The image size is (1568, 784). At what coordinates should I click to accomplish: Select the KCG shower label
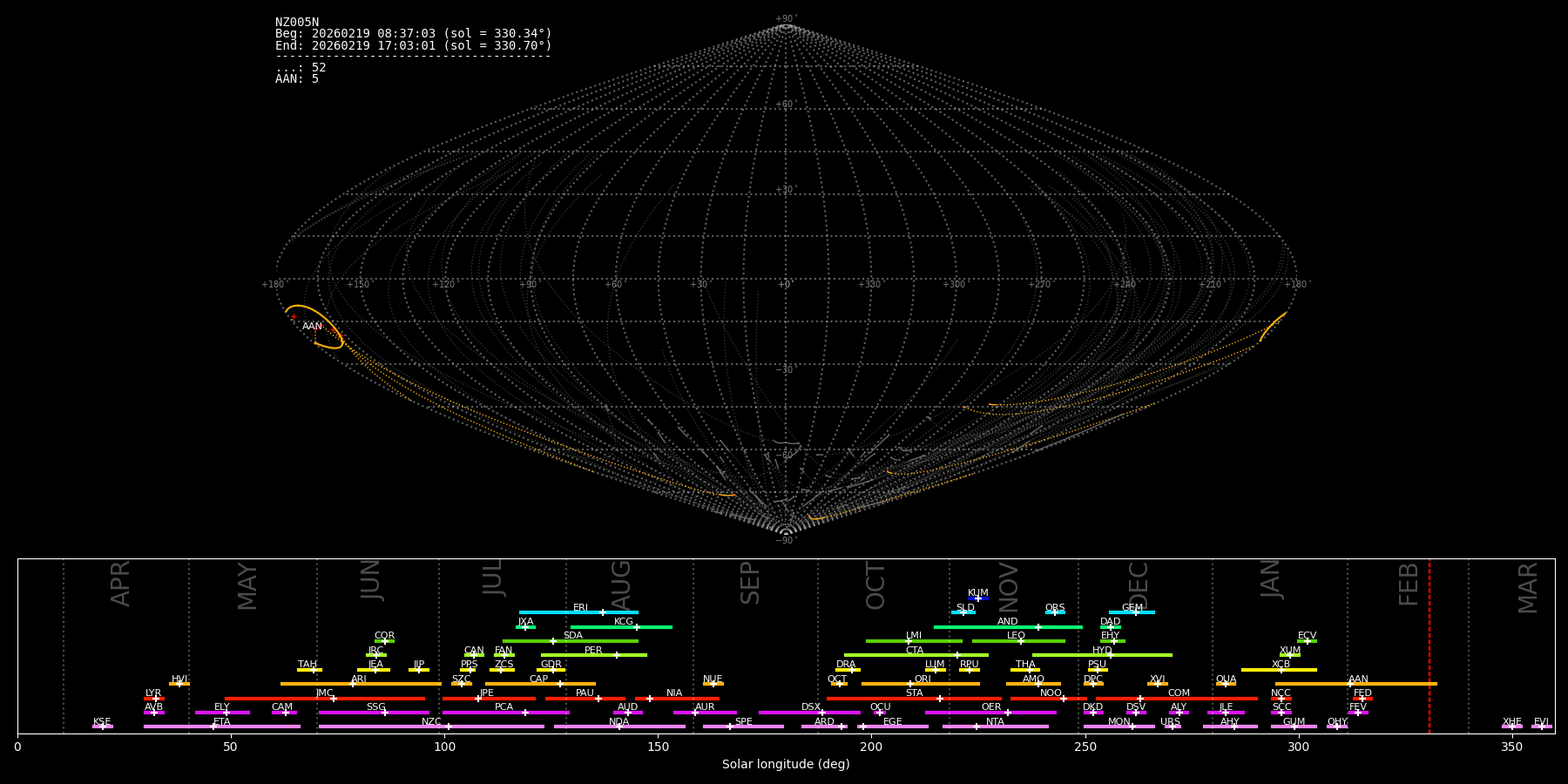pyautogui.click(x=624, y=622)
